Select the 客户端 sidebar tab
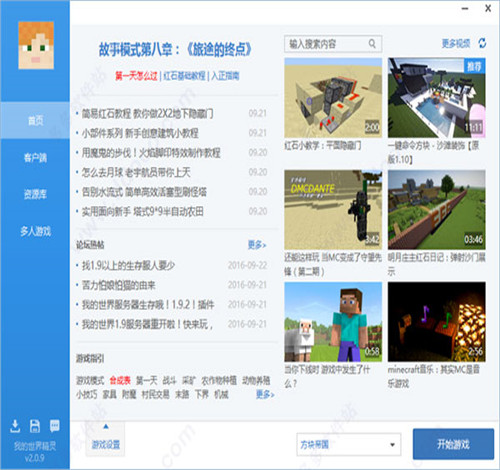 click(x=35, y=157)
